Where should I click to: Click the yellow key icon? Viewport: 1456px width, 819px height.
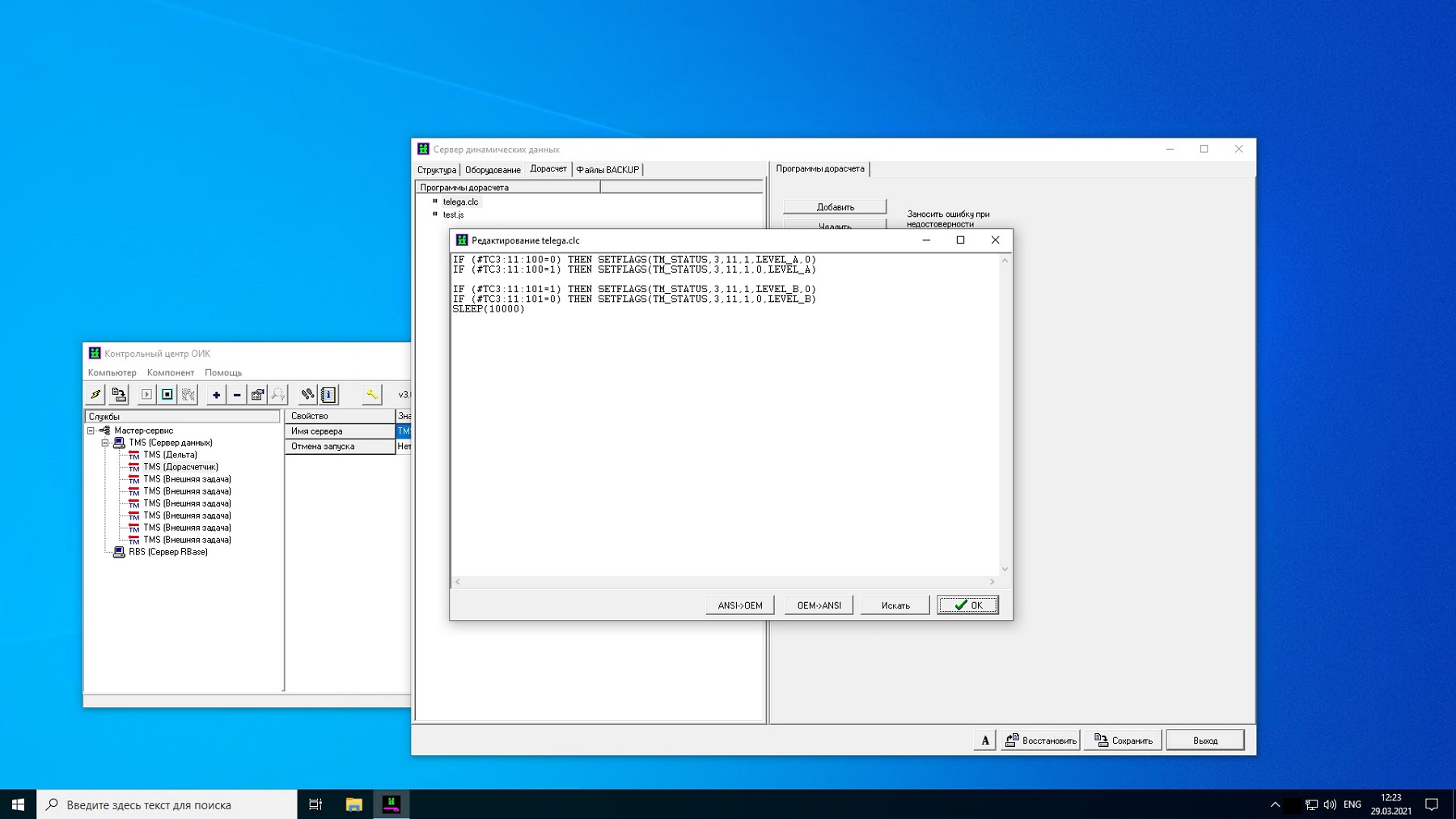pos(372,395)
